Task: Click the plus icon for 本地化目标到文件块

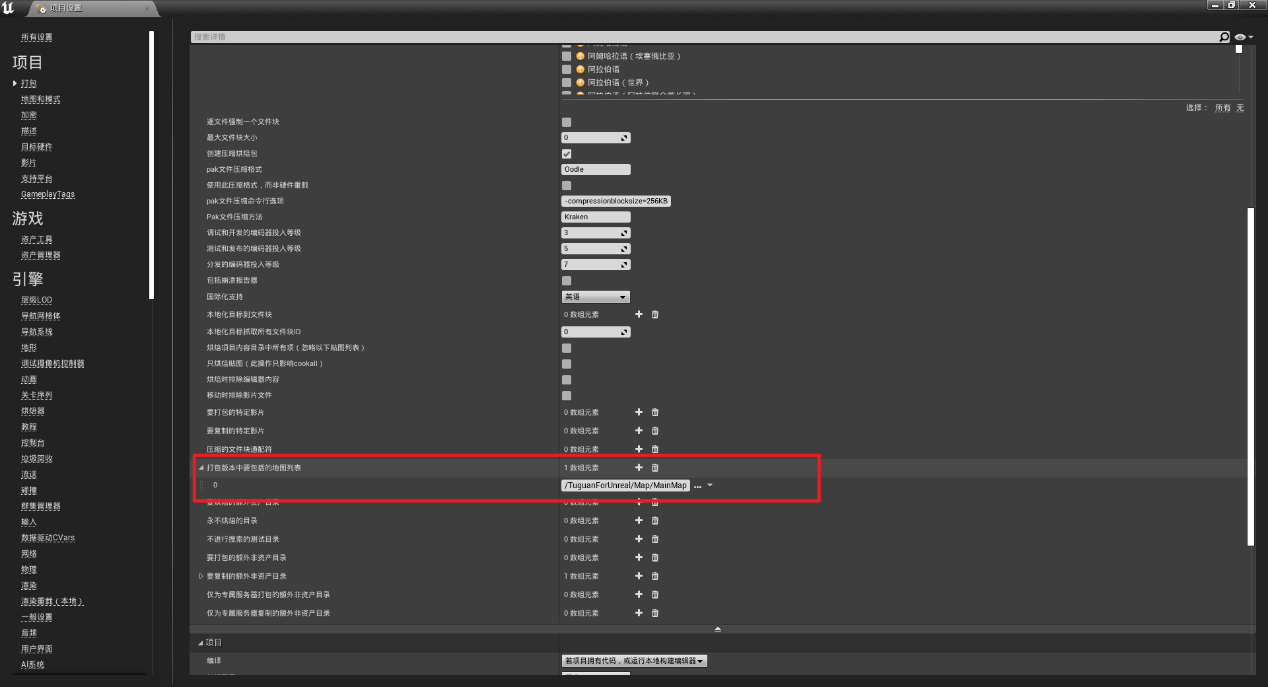Action: point(639,314)
